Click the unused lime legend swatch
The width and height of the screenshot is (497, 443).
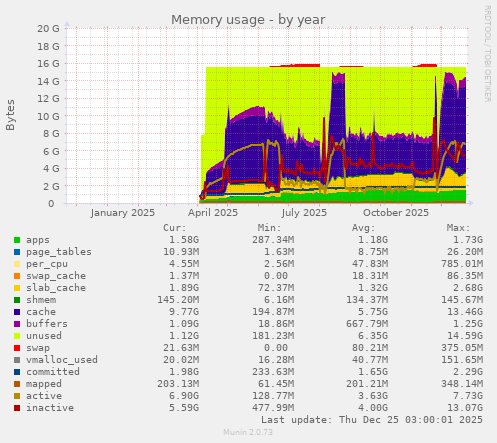(x=17, y=336)
